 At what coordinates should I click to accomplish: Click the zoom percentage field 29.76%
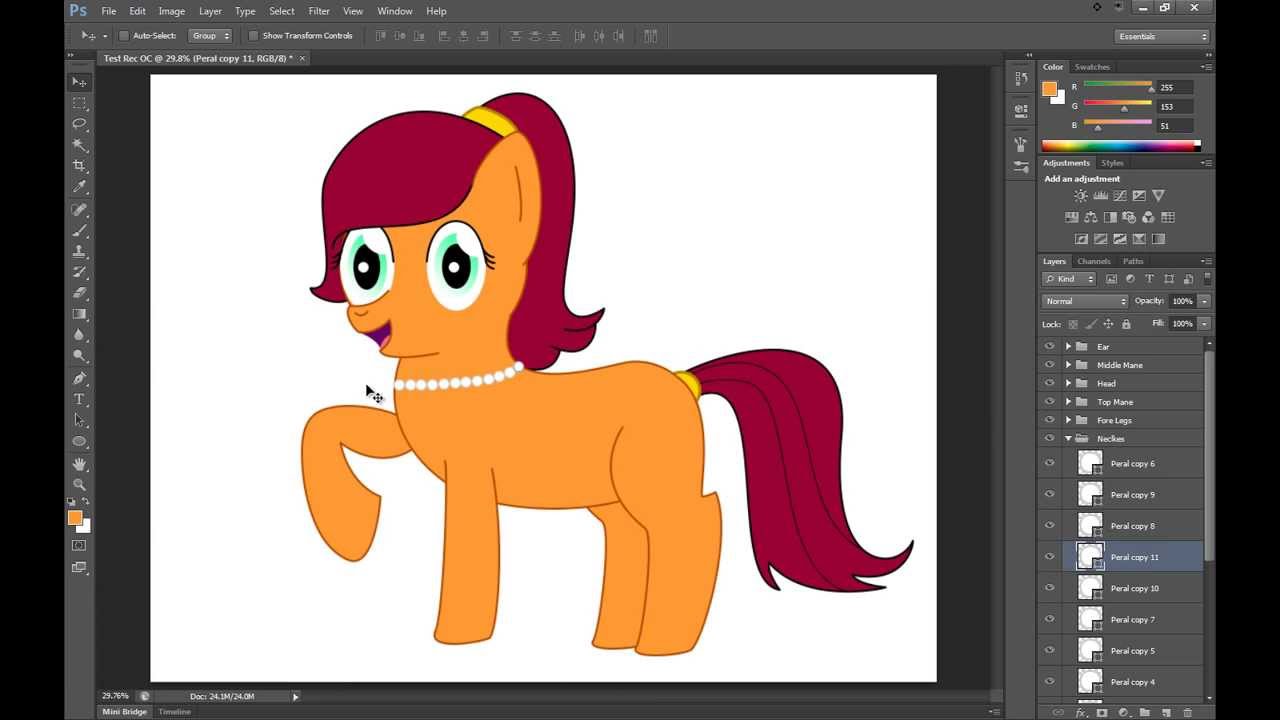point(116,696)
